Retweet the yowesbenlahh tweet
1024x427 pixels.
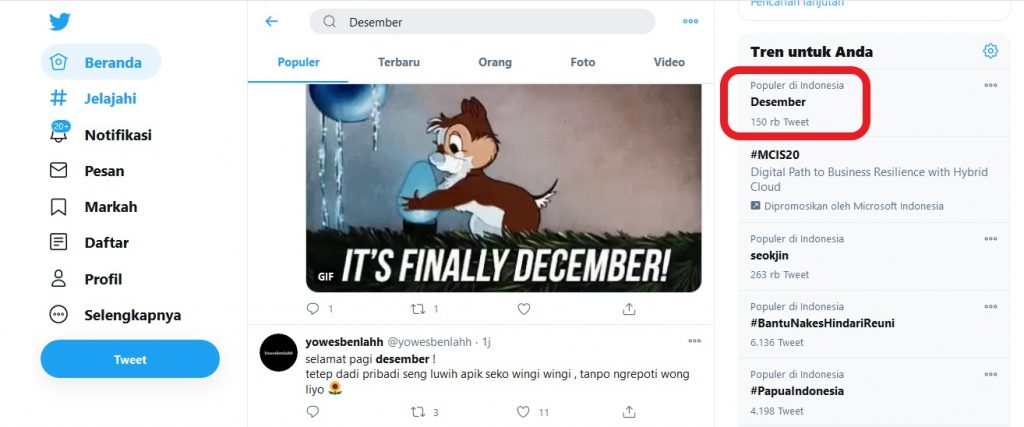coord(418,411)
